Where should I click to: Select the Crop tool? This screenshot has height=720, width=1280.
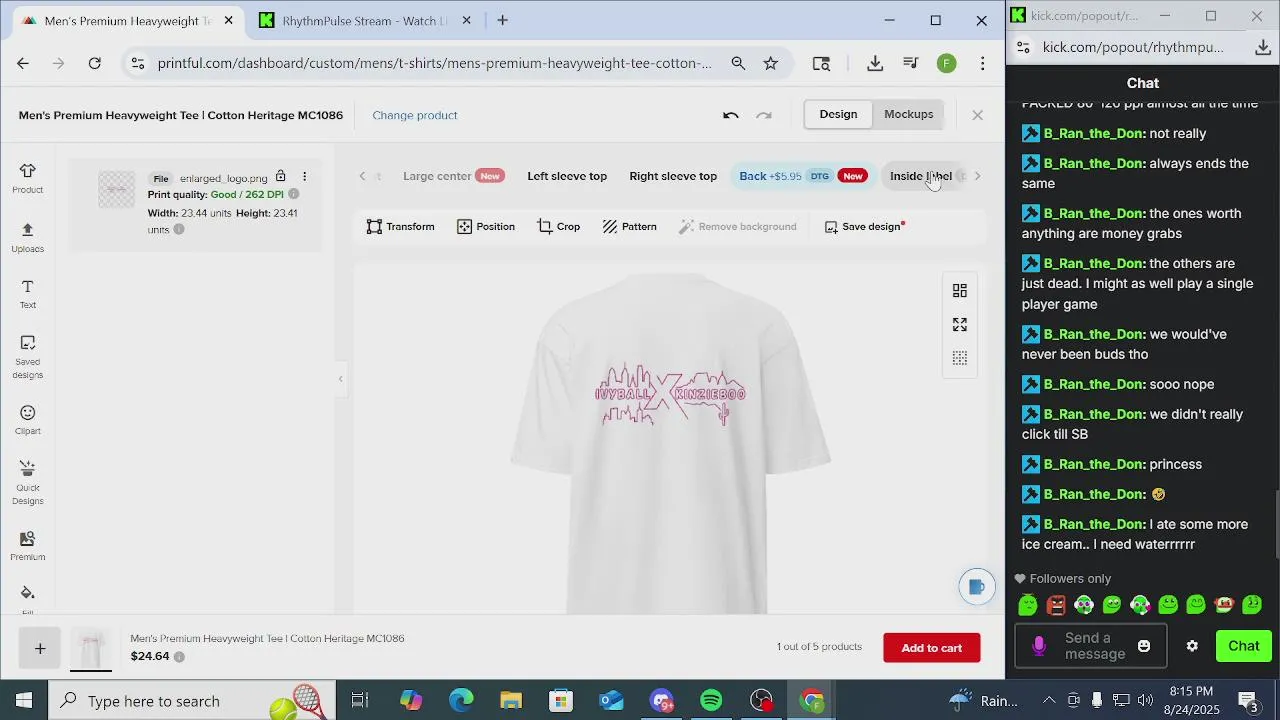[558, 227]
